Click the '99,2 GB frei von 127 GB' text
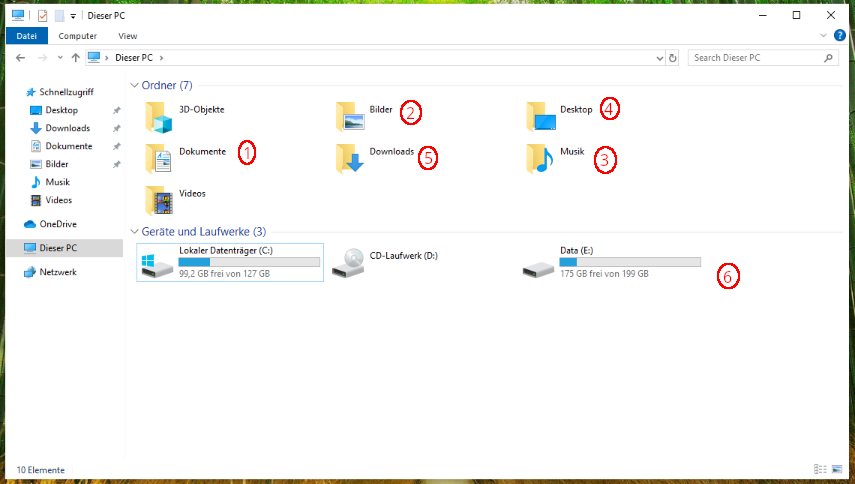The image size is (855, 484). click(x=224, y=274)
